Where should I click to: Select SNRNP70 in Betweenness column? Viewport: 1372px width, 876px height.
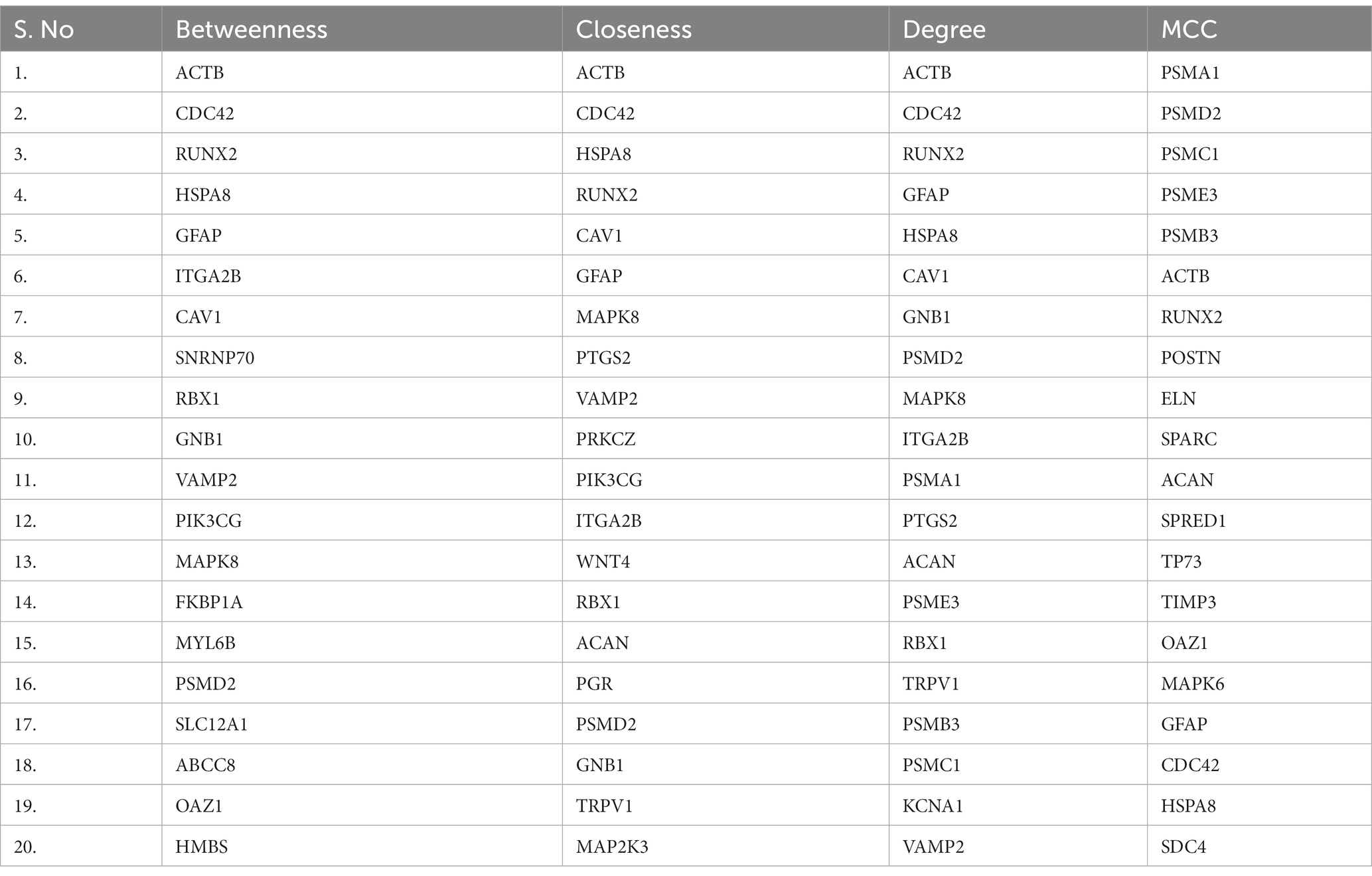tap(215, 358)
